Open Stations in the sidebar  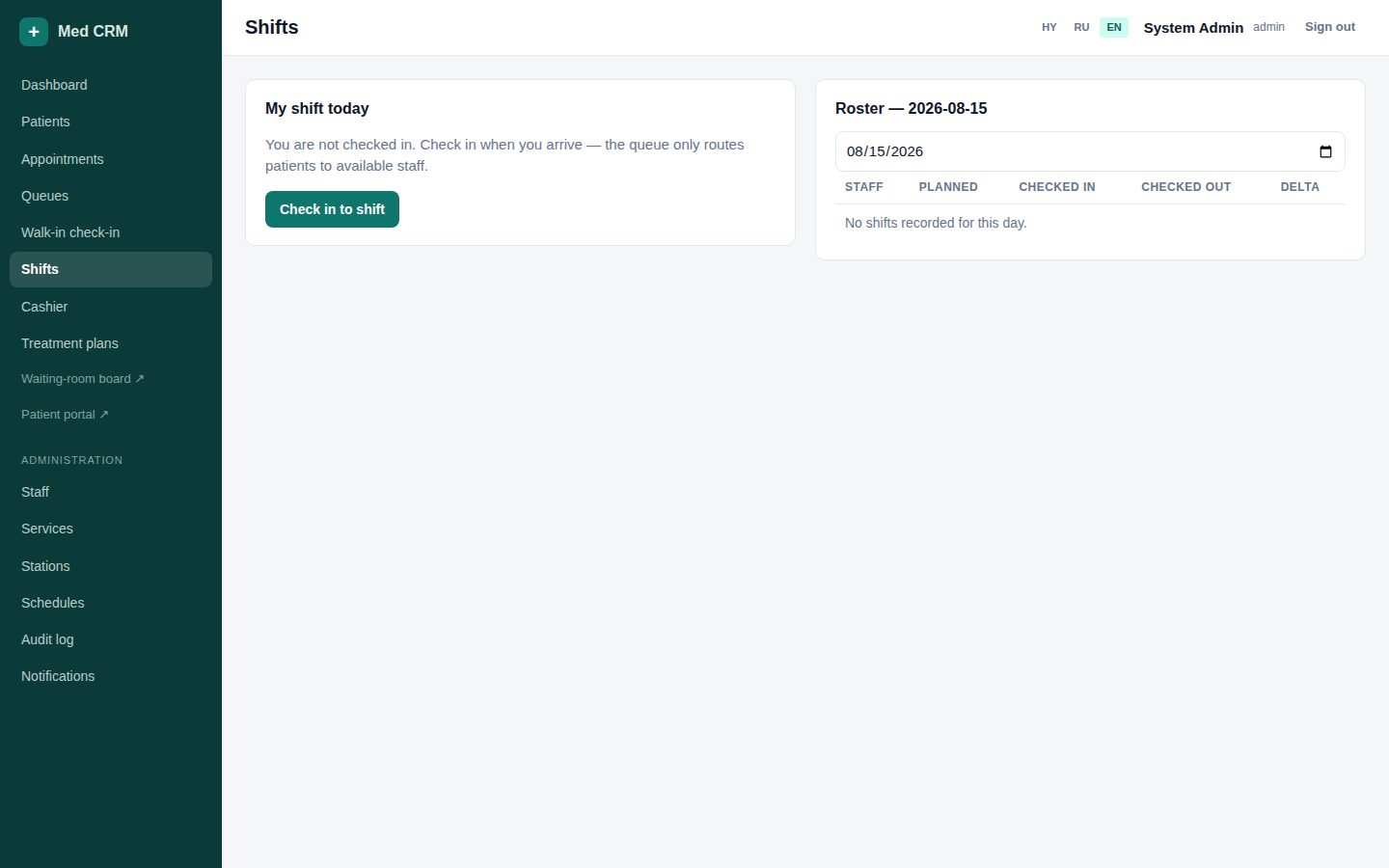[111, 566]
